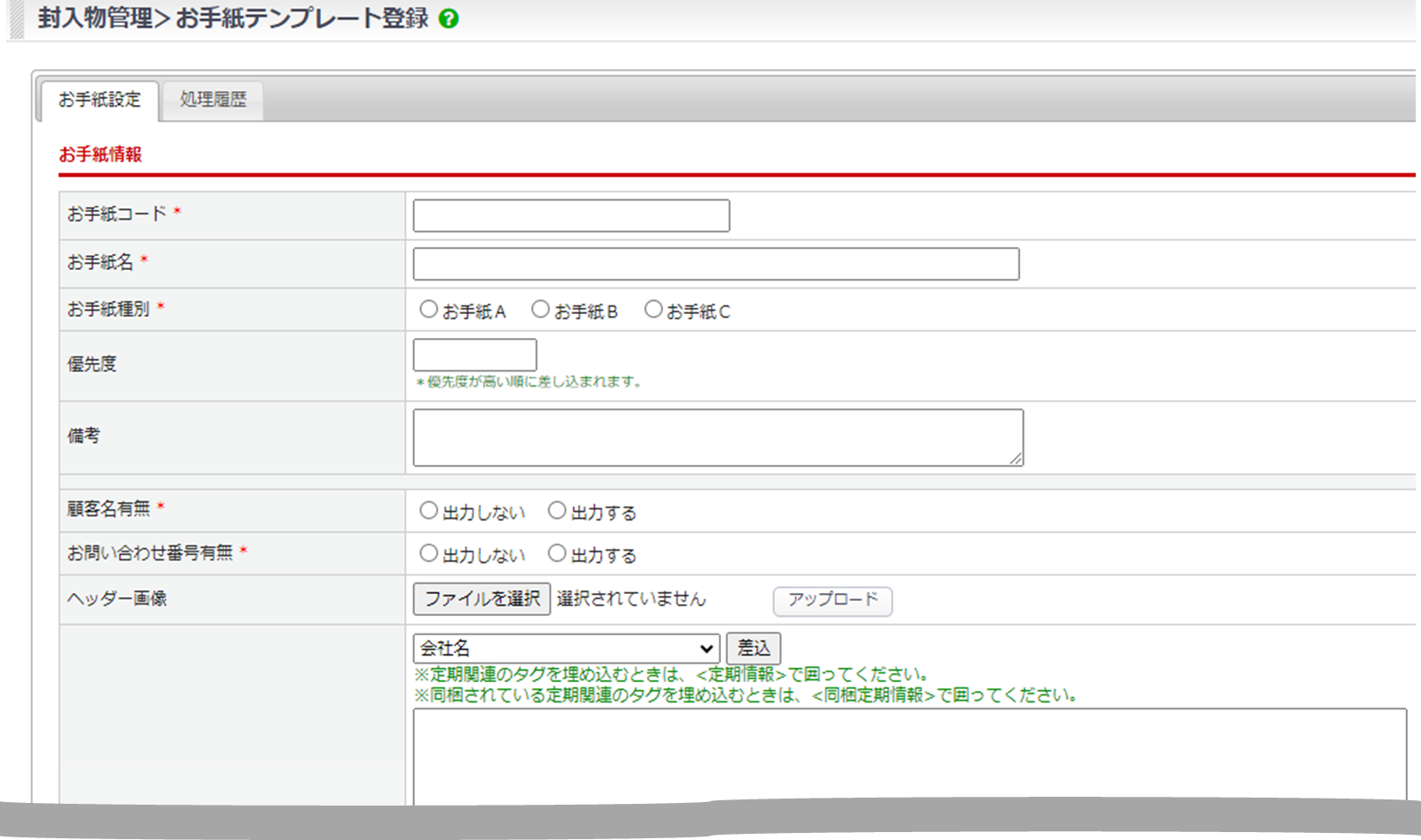Choose お手紙B as letter type
This screenshot has height=840, width=1421.
(540, 310)
